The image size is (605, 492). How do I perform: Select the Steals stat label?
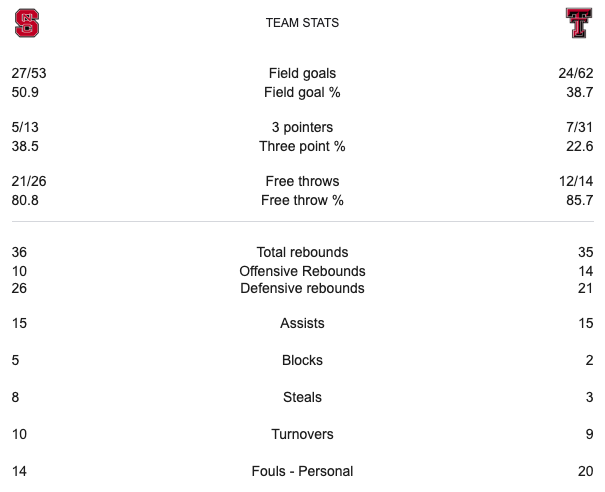302,397
